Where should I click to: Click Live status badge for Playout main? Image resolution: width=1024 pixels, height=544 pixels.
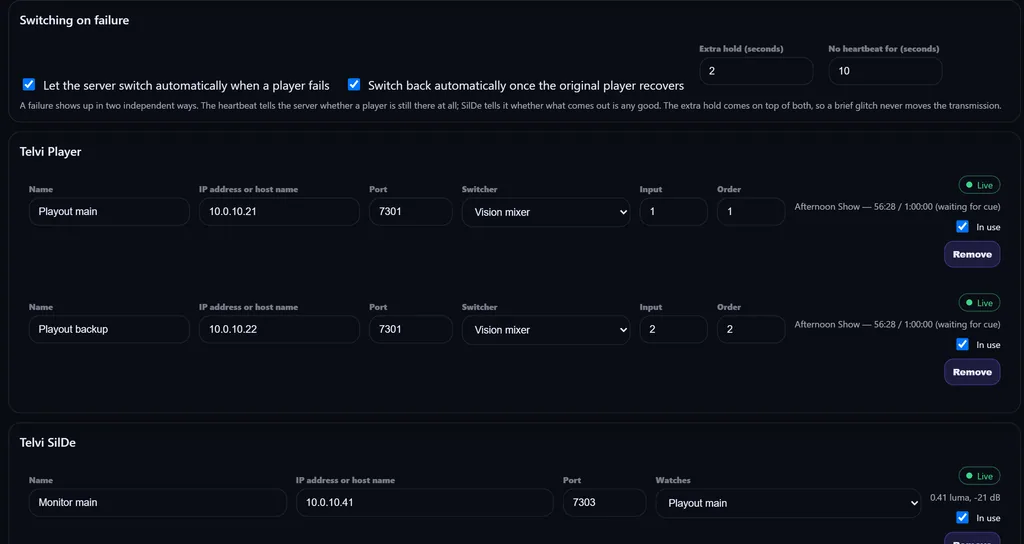tap(979, 185)
